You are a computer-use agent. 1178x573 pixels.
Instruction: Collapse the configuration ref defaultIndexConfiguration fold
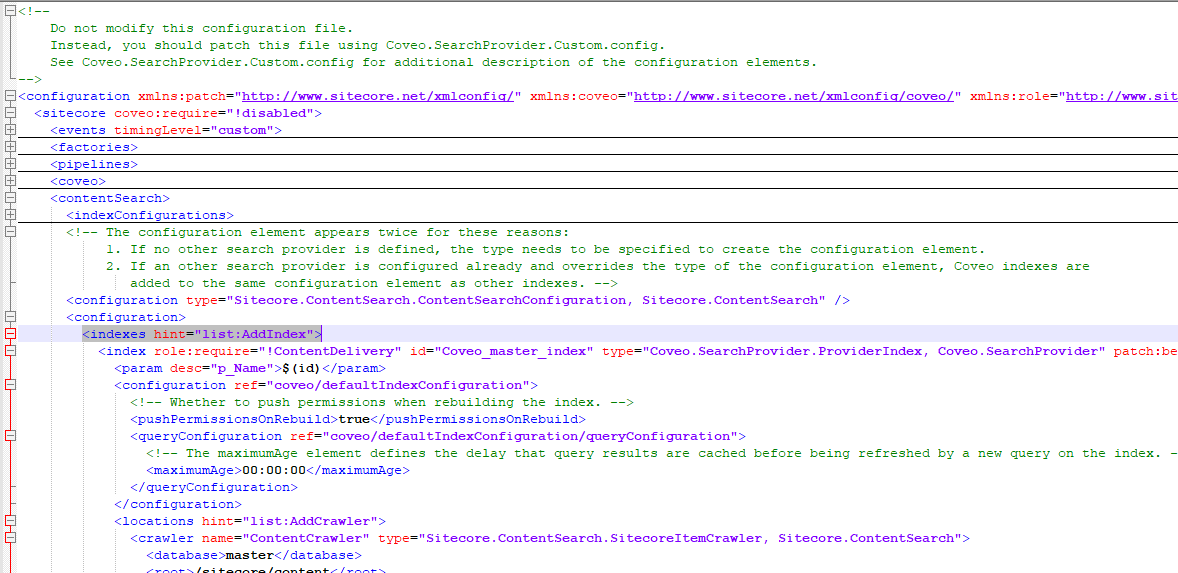point(10,385)
